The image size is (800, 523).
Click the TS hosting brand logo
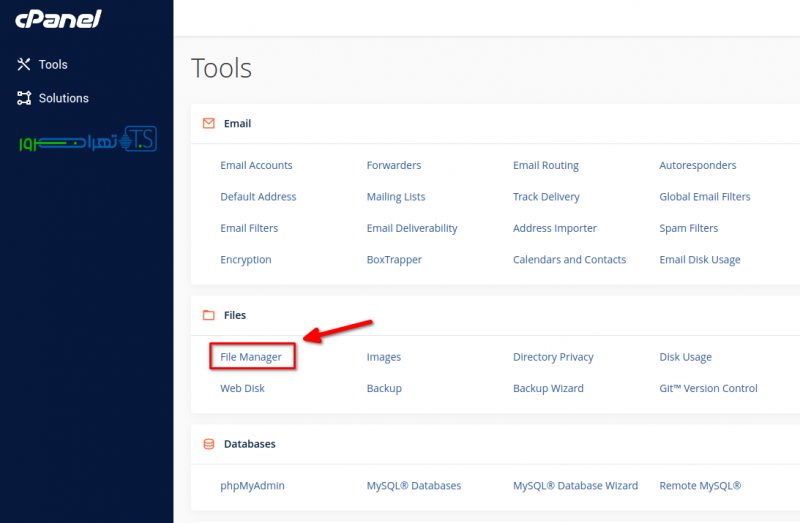88,141
